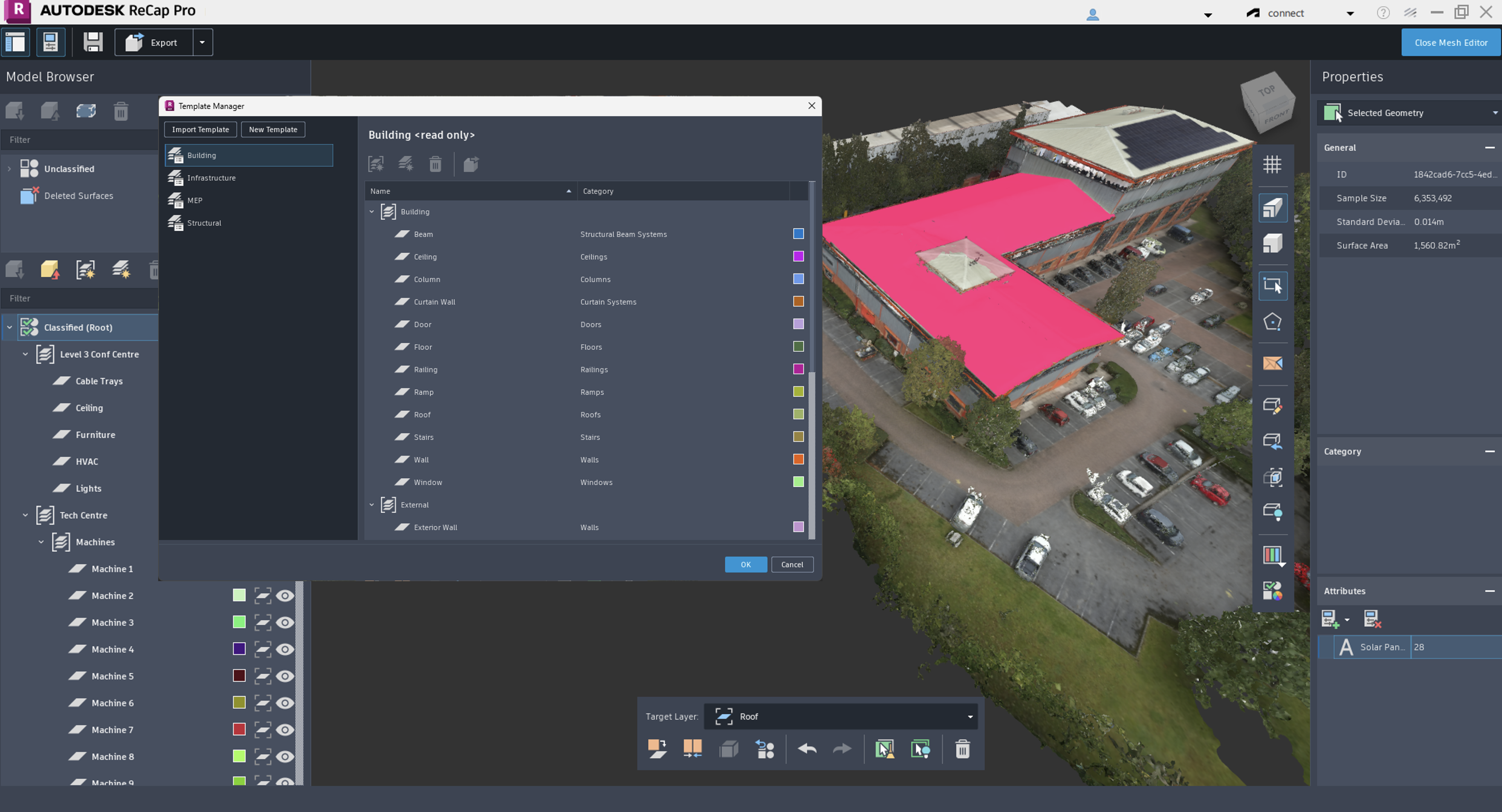Click the New Template button
Image resolution: width=1502 pixels, height=812 pixels.
coord(273,129)
